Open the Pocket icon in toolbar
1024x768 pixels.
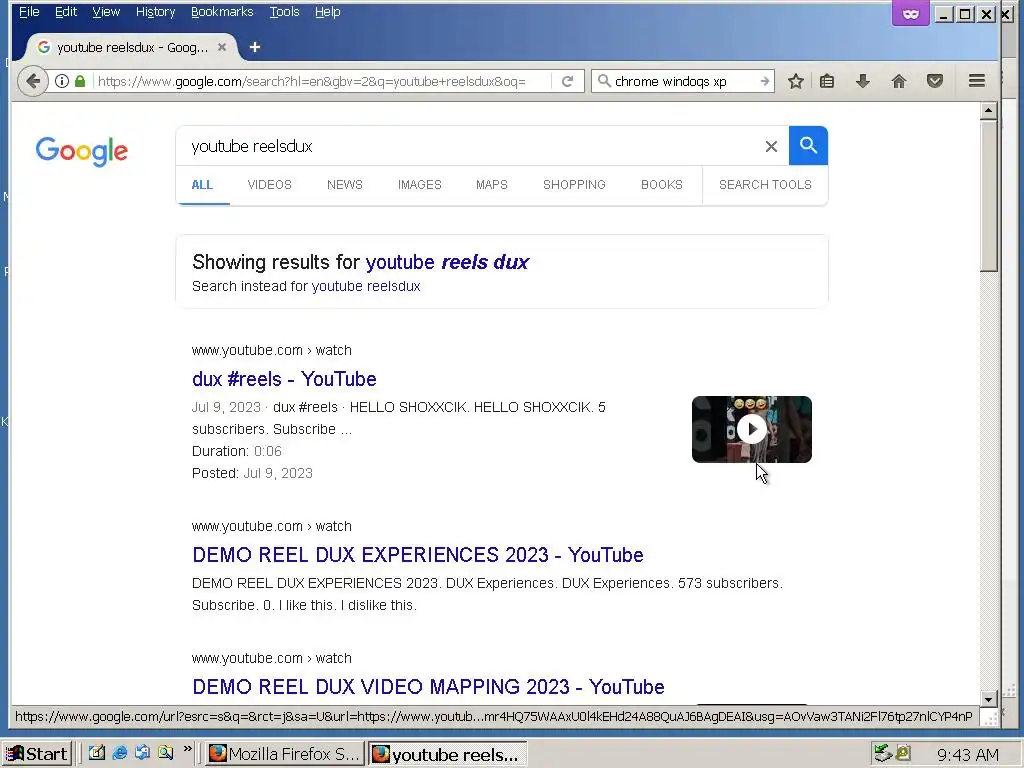pyautogui.click(x=935, y=81)
